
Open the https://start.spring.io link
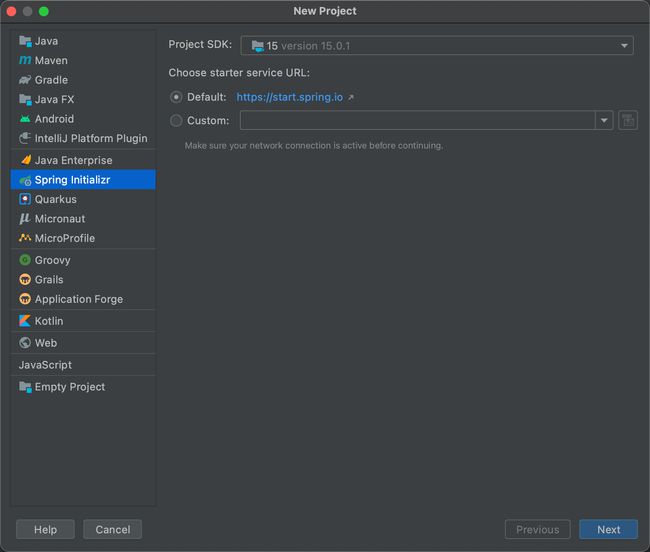click(x=290, y=97)
